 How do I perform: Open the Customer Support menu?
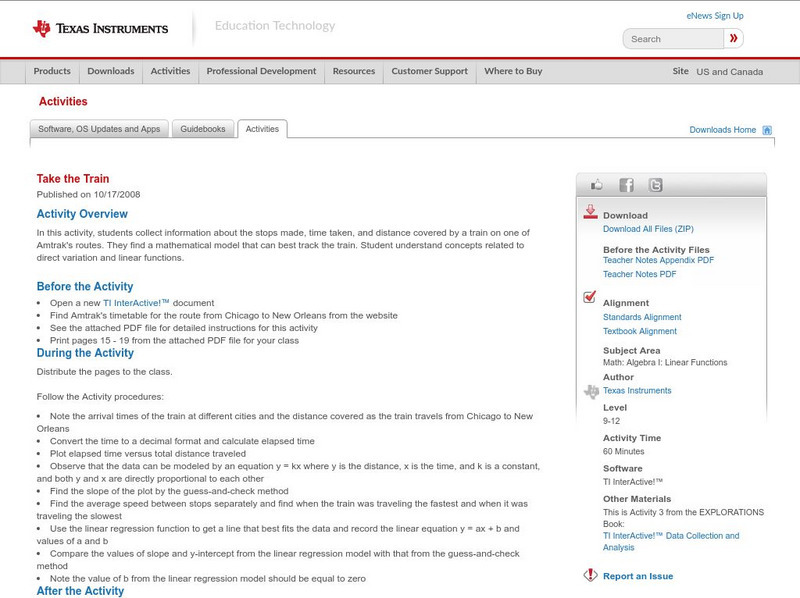(430, 71)
